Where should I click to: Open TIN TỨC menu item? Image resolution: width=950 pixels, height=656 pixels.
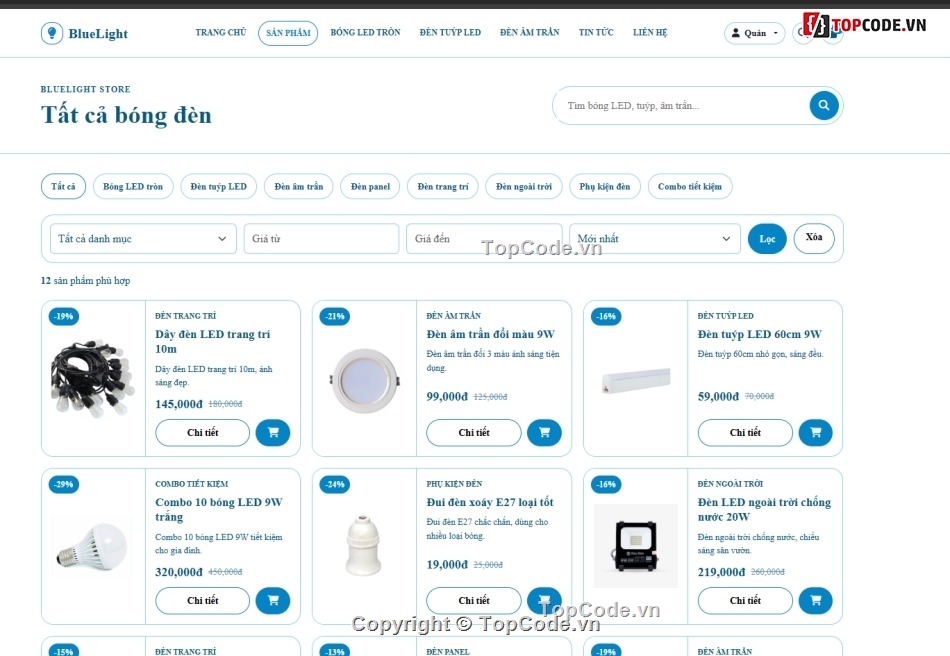[596, 33]
